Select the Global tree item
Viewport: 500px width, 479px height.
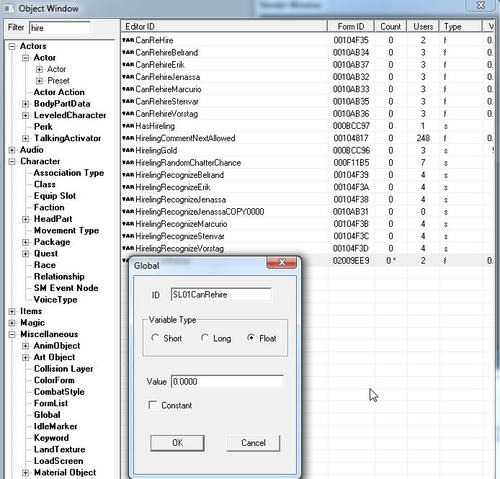[47, 415]
